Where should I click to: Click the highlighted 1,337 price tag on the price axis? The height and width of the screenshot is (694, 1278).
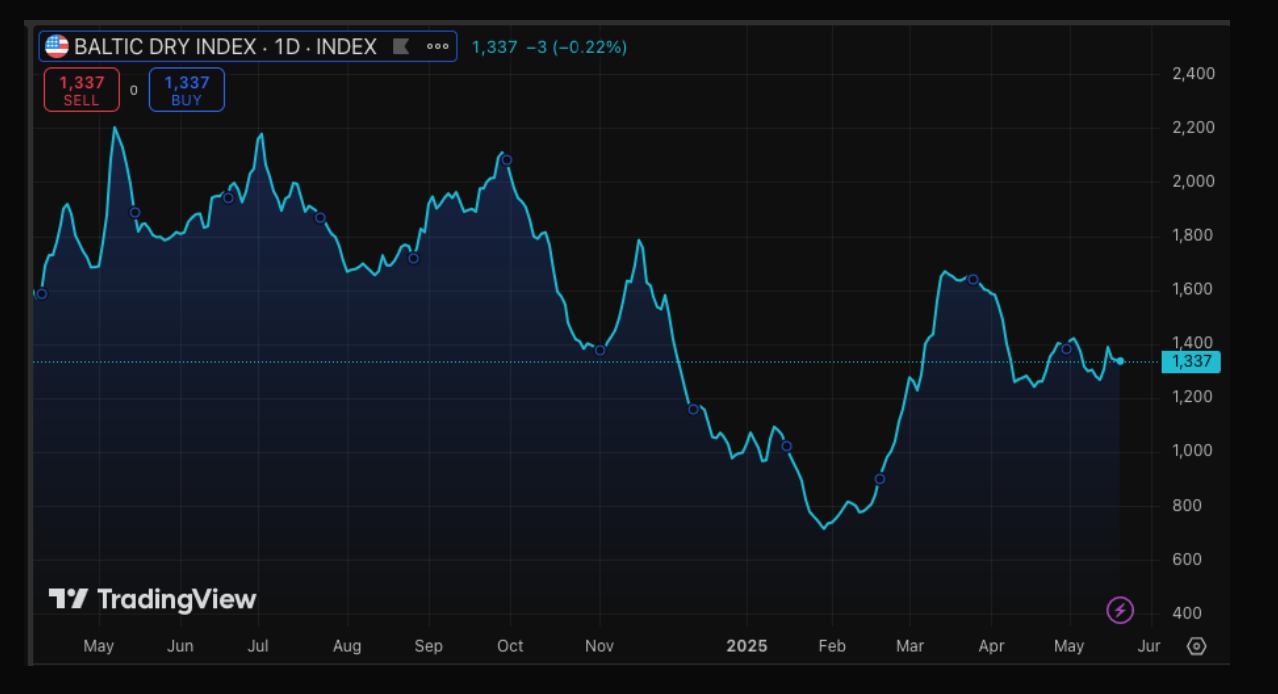(x=1191, y=362)
